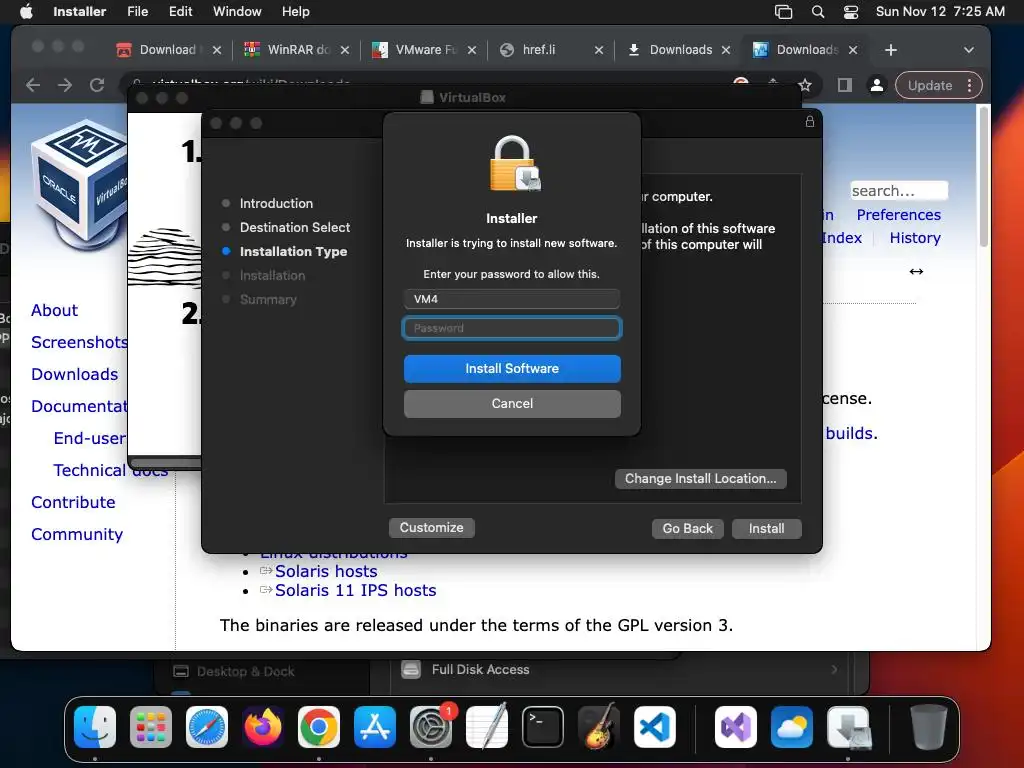Open the Preferences link on the page
This screenshot has width=1024, height=768.
[x=899, y=215]
